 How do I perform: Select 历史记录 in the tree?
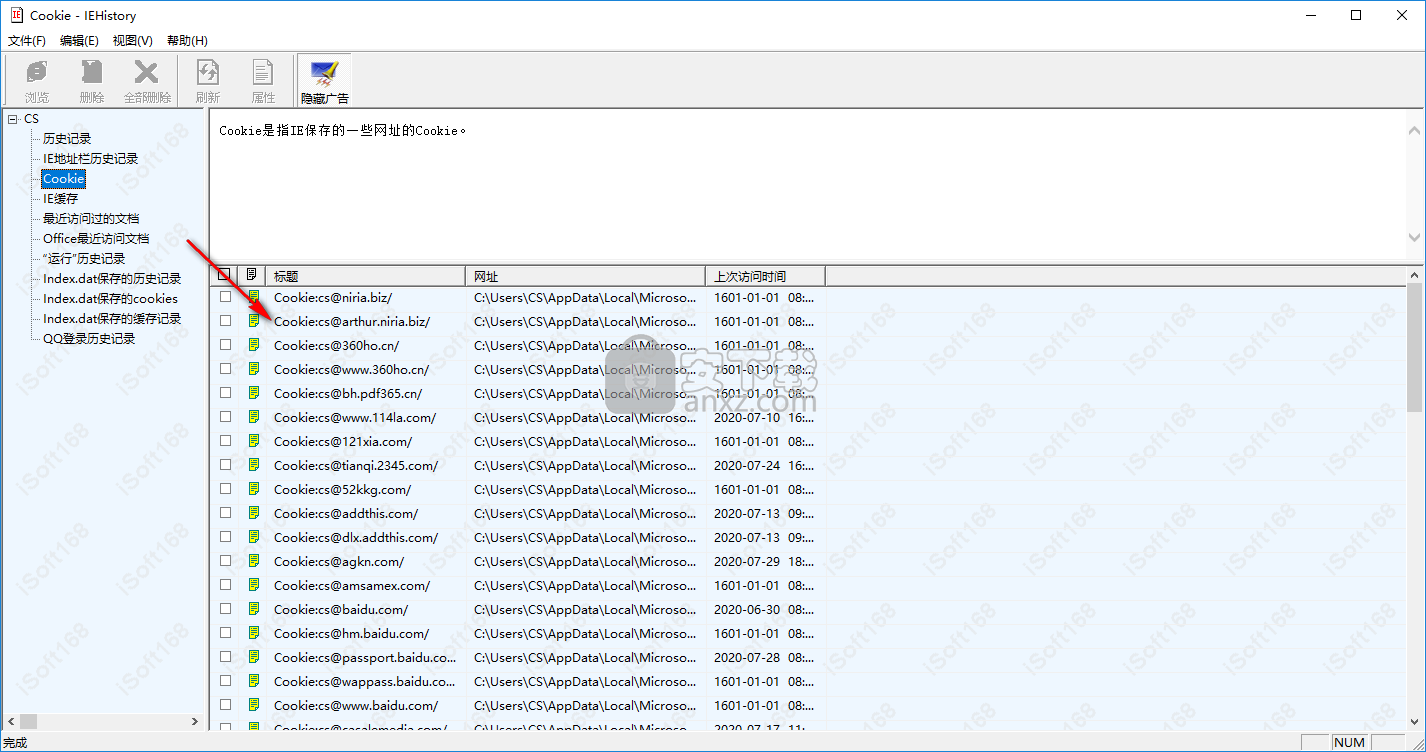[x=67, y=139]
